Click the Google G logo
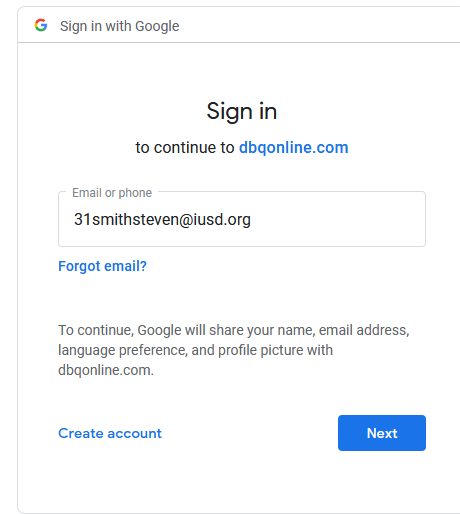 pos(41,25)
